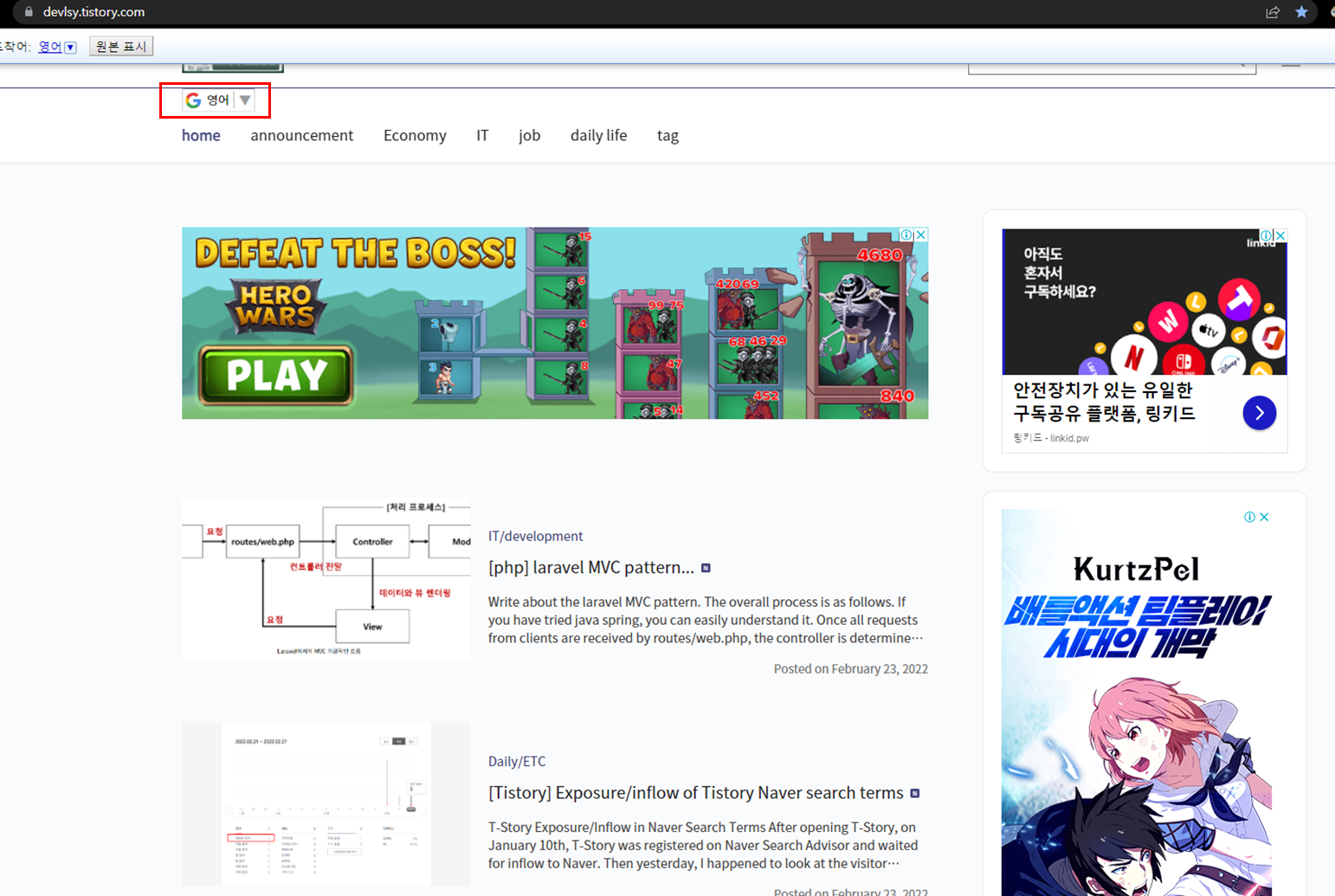Click the KurtzPel ad image
The image size is (1335, 896).
[x=1136, y=702]
